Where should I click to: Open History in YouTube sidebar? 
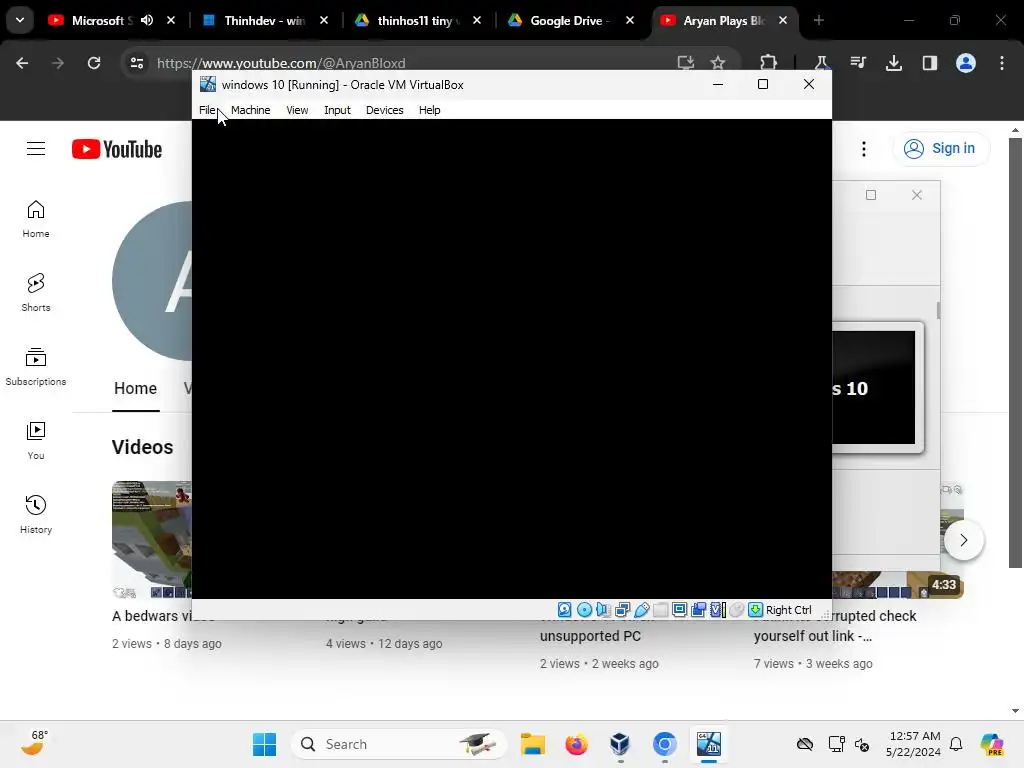pos(36,515)
